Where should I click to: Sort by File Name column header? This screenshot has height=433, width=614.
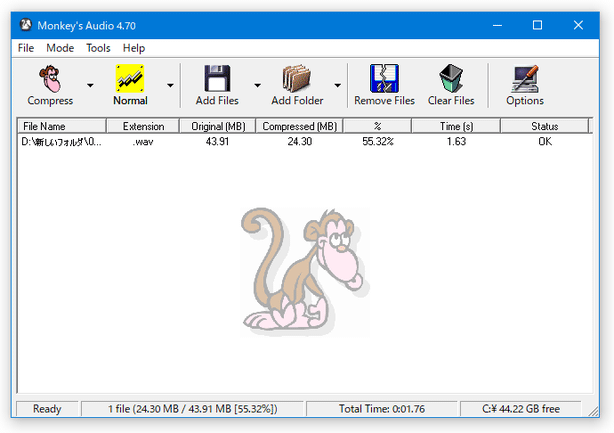coord(62,126)
